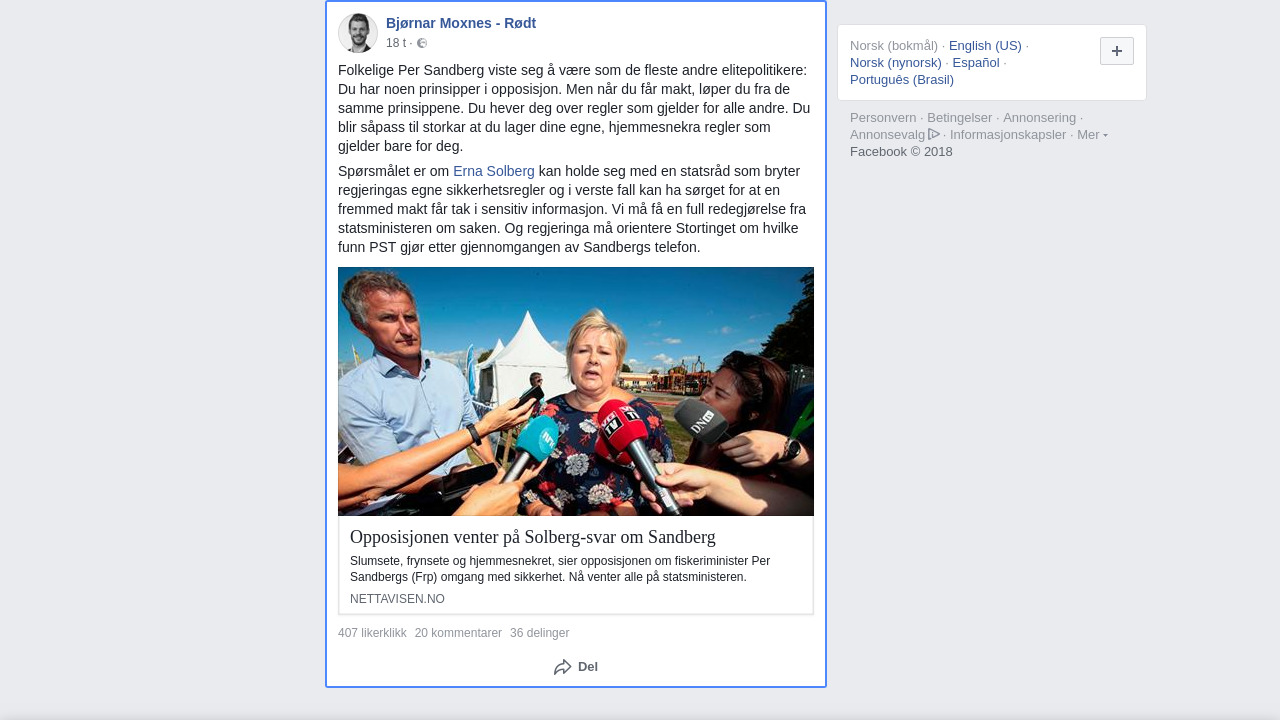View the 36 delinger list
The image size is (1280, 720).
[539, 633]
